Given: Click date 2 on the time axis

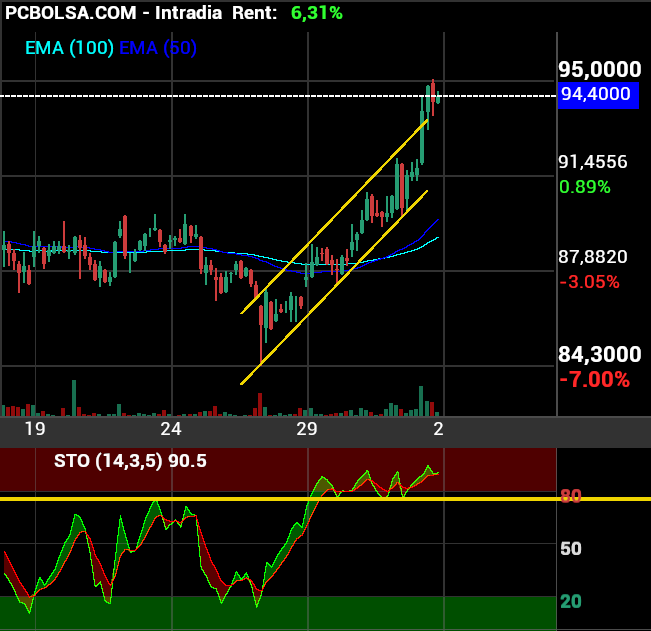Looking at the screenshot, I should pos(437,429).
